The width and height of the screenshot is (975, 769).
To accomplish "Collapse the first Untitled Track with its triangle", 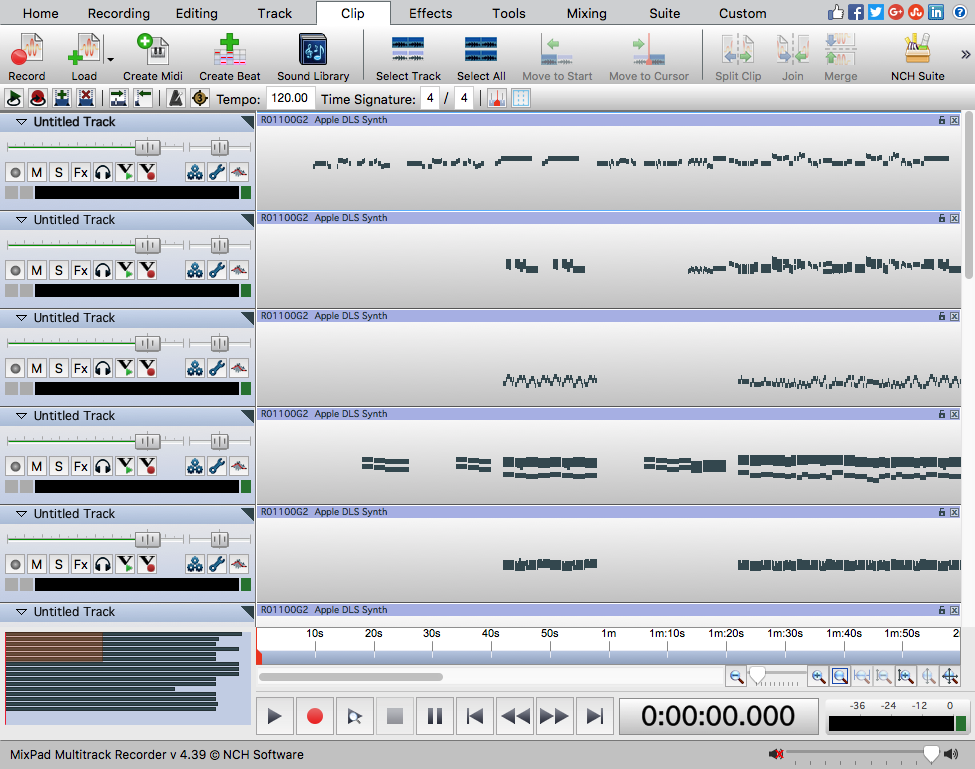I will pyautogui.click(x=21, y=122).
